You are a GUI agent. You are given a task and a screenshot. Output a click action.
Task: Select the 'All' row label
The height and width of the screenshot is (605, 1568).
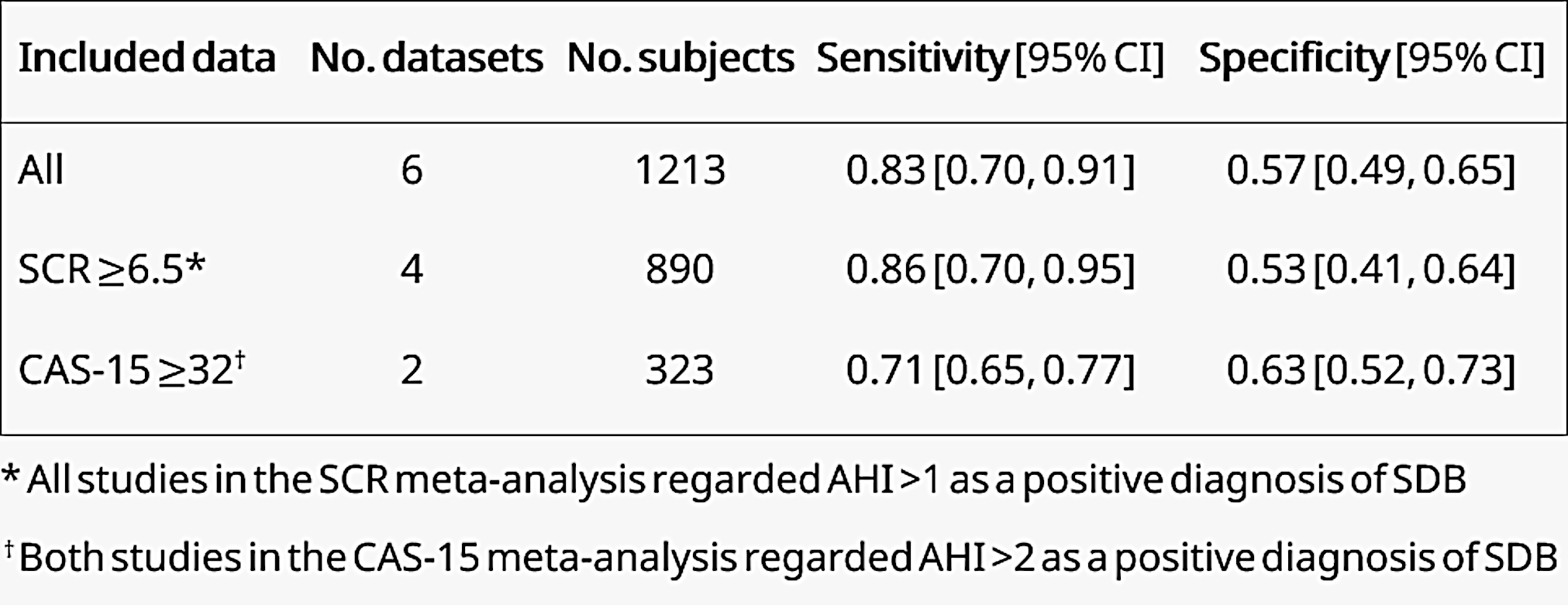(41, 170)
